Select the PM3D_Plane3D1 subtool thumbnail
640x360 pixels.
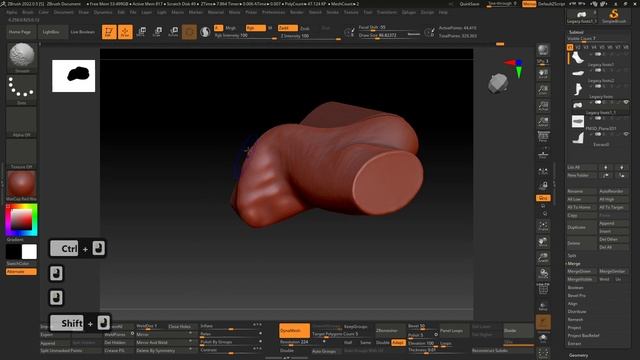click(x=578, y=121)
